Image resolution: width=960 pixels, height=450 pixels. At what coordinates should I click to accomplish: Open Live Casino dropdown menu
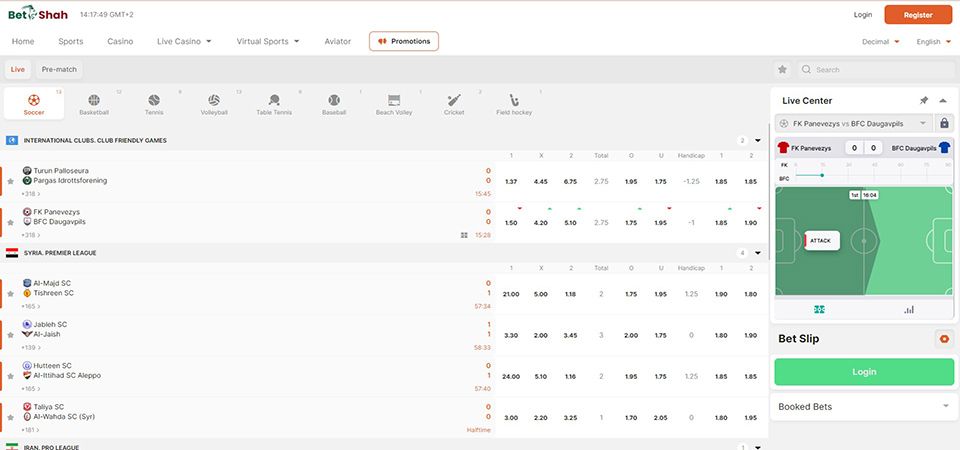pyautogui.click(x=184, y=42)
